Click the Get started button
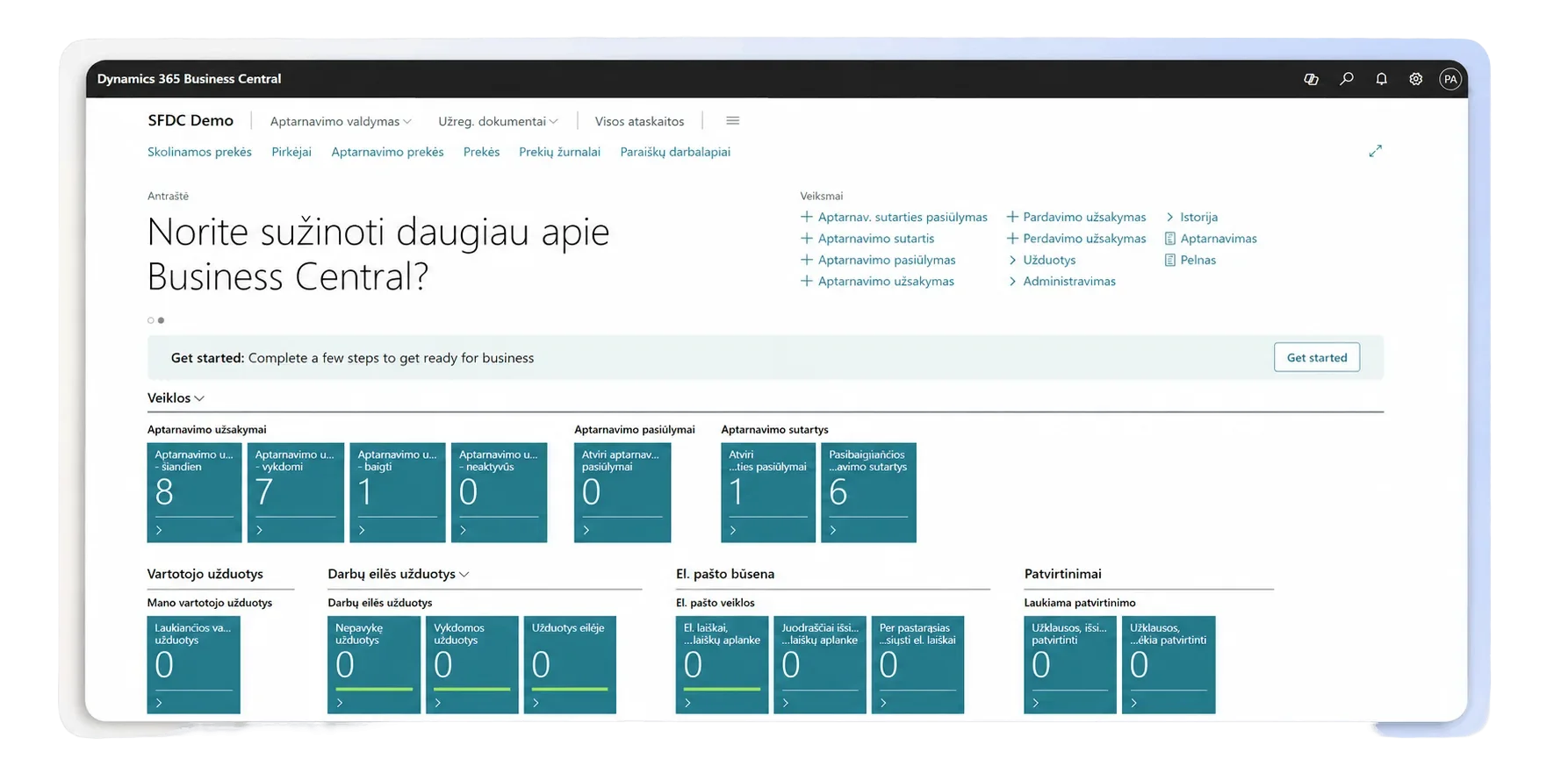Screen dimensions: 1568x773 (x=1316, y=357)
